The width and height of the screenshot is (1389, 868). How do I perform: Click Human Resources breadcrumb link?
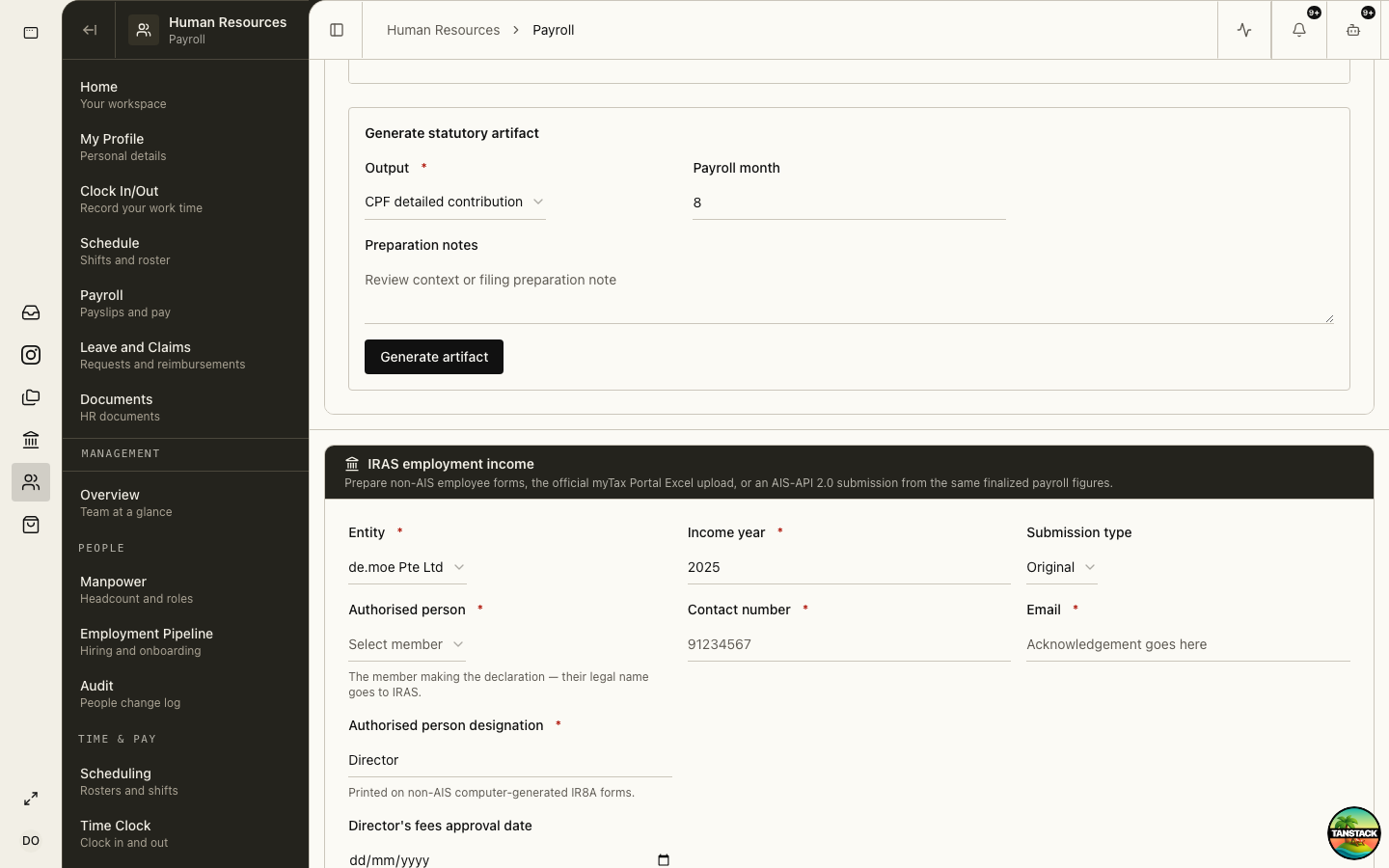click(443, 30)
